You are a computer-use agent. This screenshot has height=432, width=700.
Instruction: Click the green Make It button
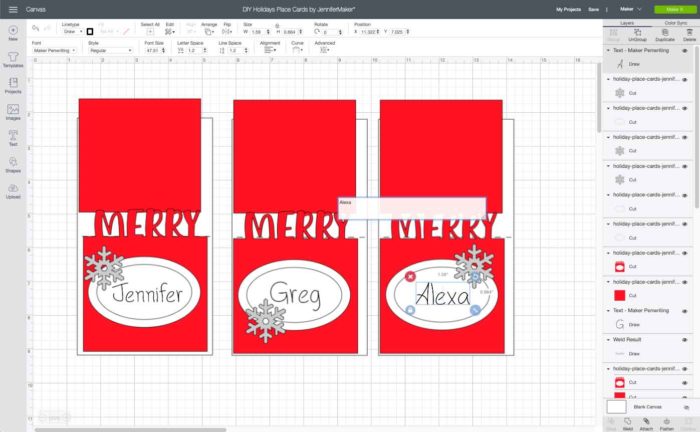point(675,9)
